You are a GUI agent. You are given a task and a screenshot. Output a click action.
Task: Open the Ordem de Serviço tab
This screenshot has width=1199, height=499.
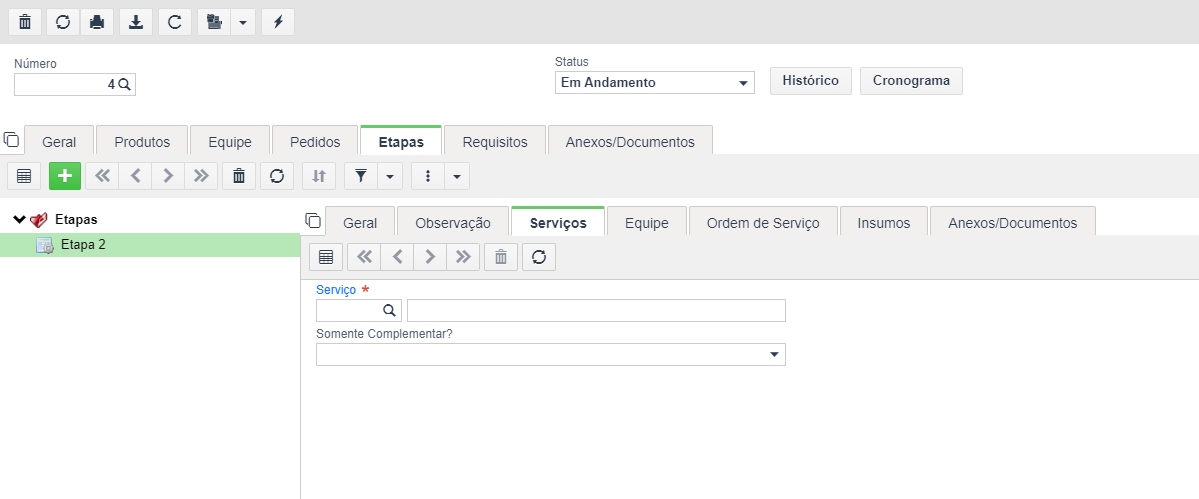(x=763, y=223)
